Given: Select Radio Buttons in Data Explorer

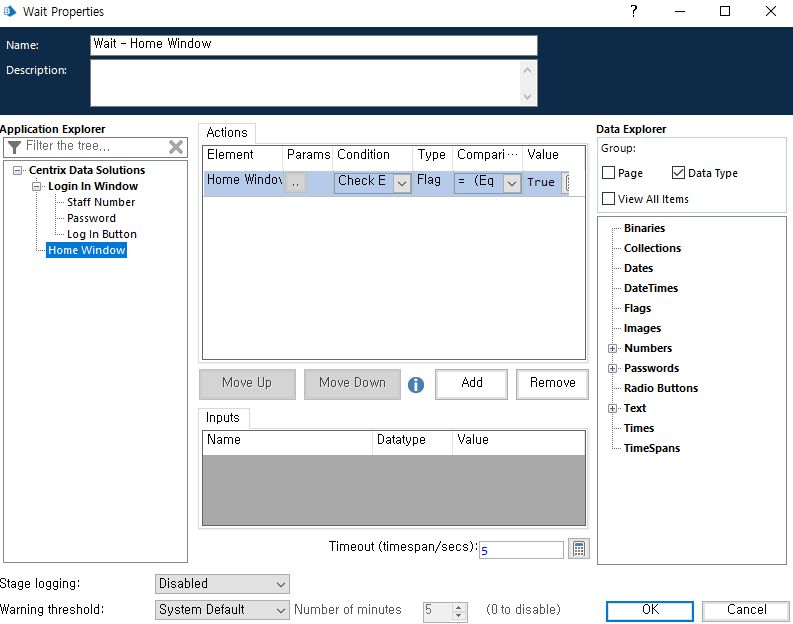Looking at the screenshot, I should [x=660, y=388].
